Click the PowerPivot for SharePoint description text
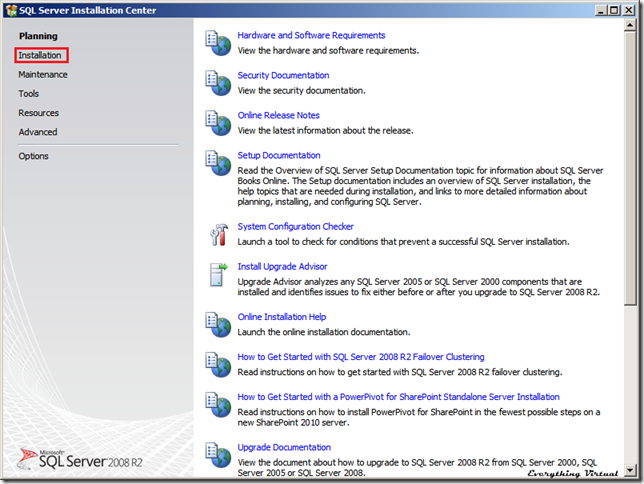Viewport: 644px width, 484px height. [419, 417]
